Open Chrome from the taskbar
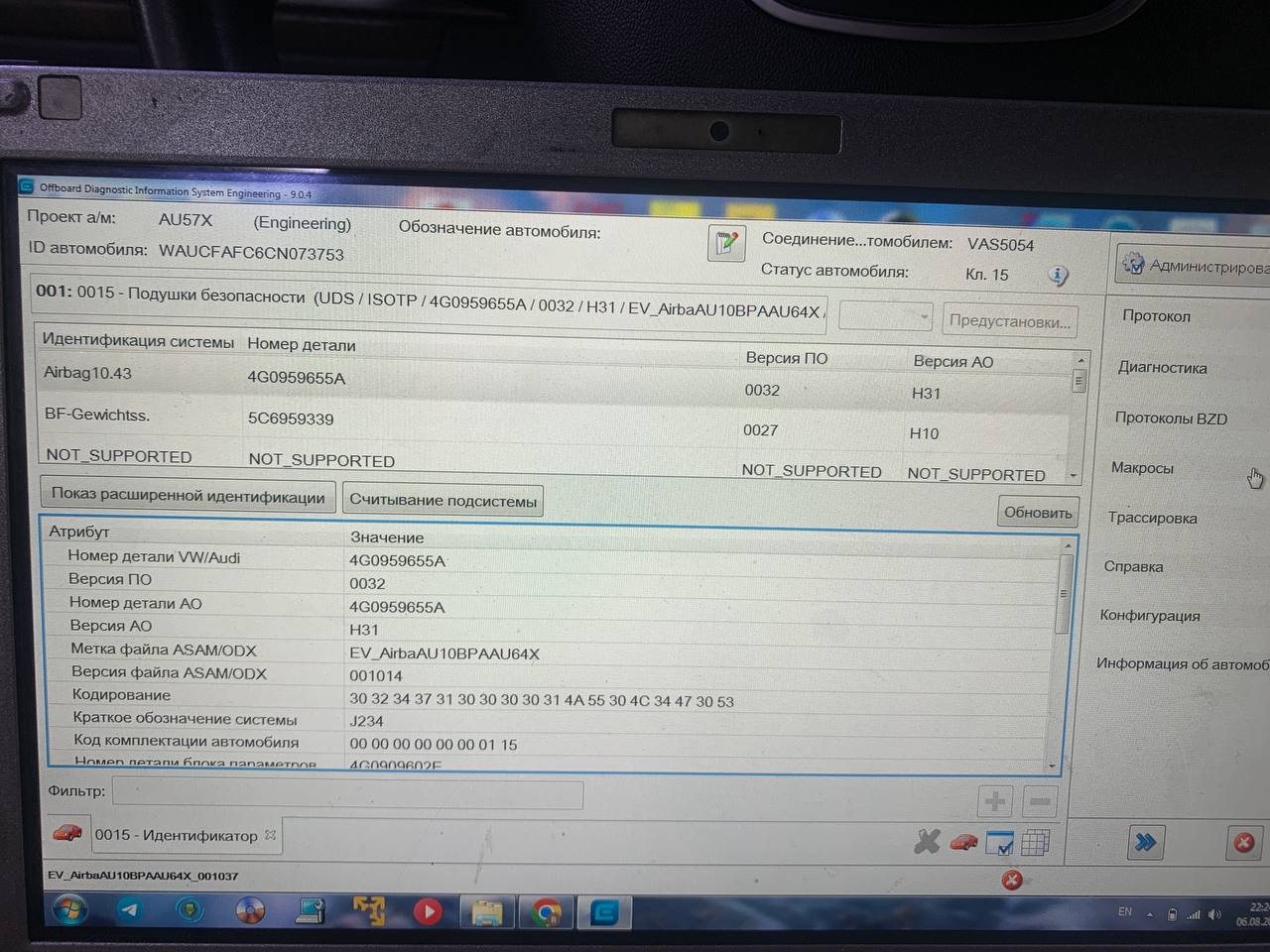Viewport: 1270px width, 952px height. 546,912
